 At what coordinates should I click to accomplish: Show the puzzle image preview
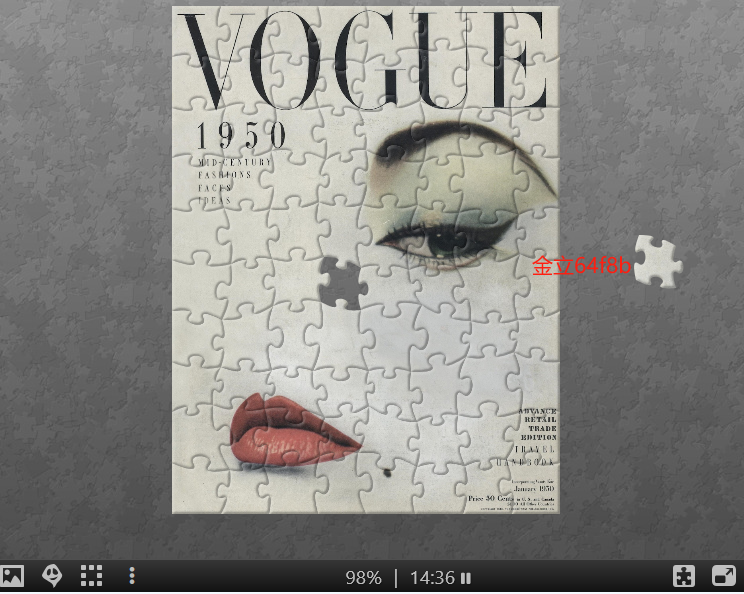[12, 576]
